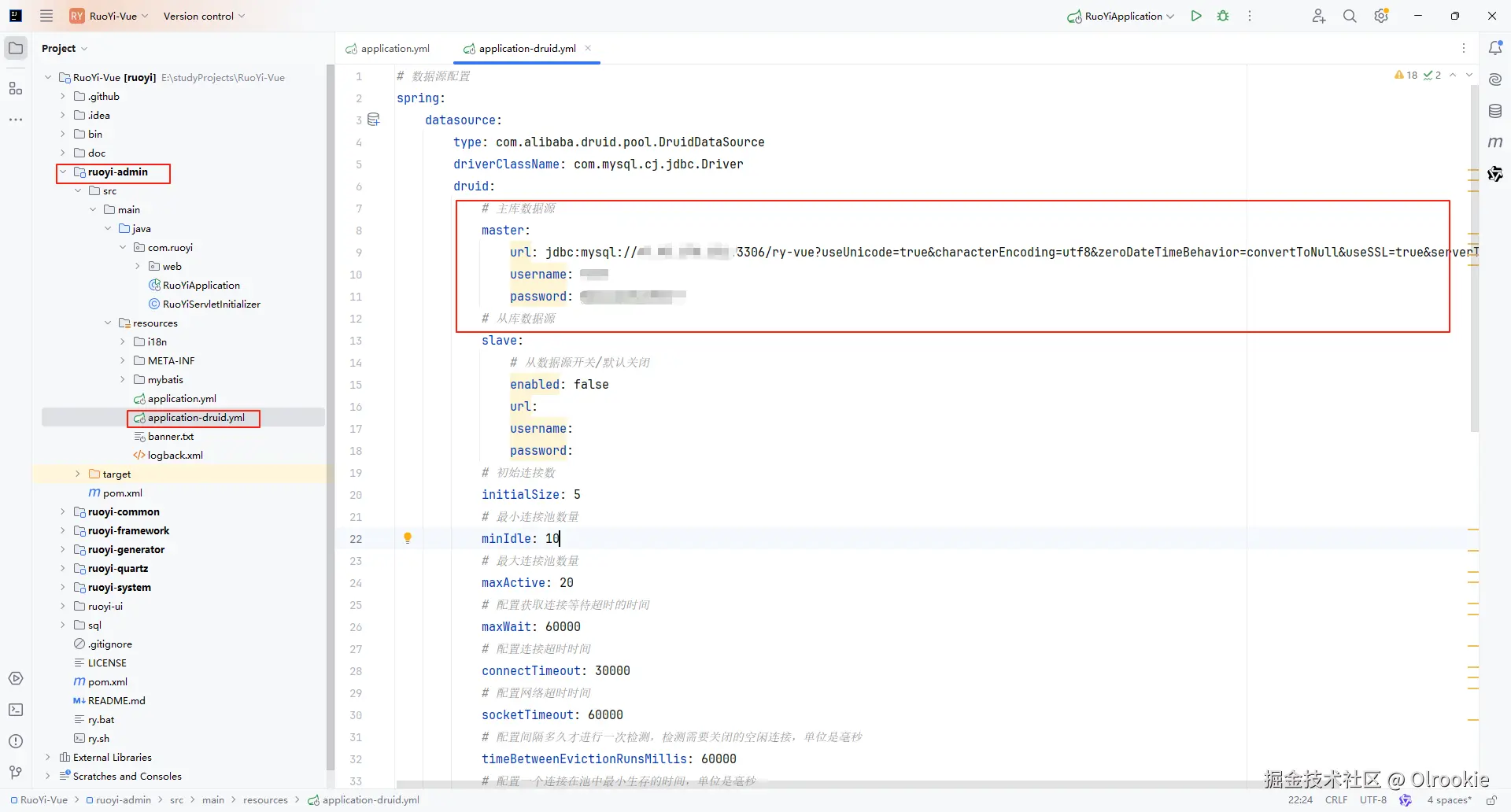Viewport: 1511px width, 812px height.
Task: Open the Project view dropdown
Action: pyautogui.click(x=65, y=48)
